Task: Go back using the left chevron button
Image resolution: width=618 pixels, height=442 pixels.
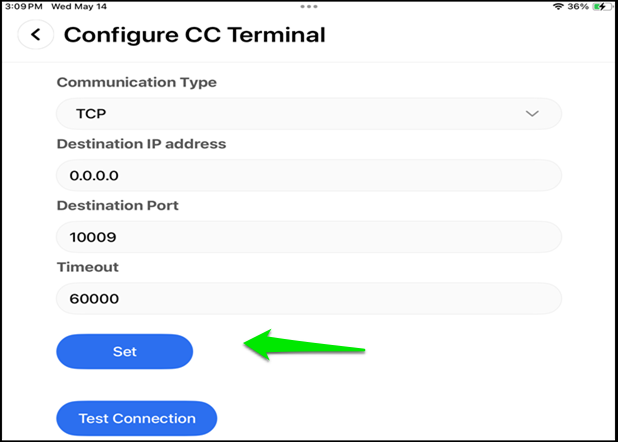Action: [35, 35]
